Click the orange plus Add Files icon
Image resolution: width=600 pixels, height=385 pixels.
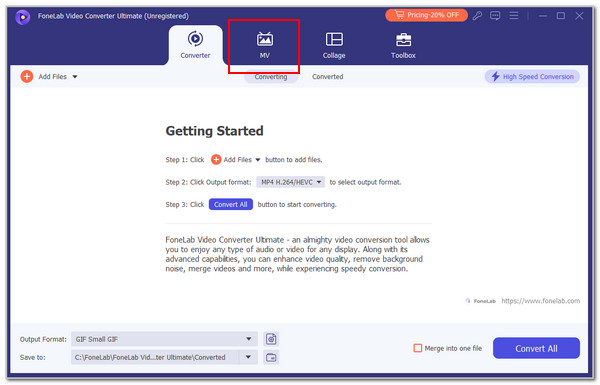click(27, 77)
